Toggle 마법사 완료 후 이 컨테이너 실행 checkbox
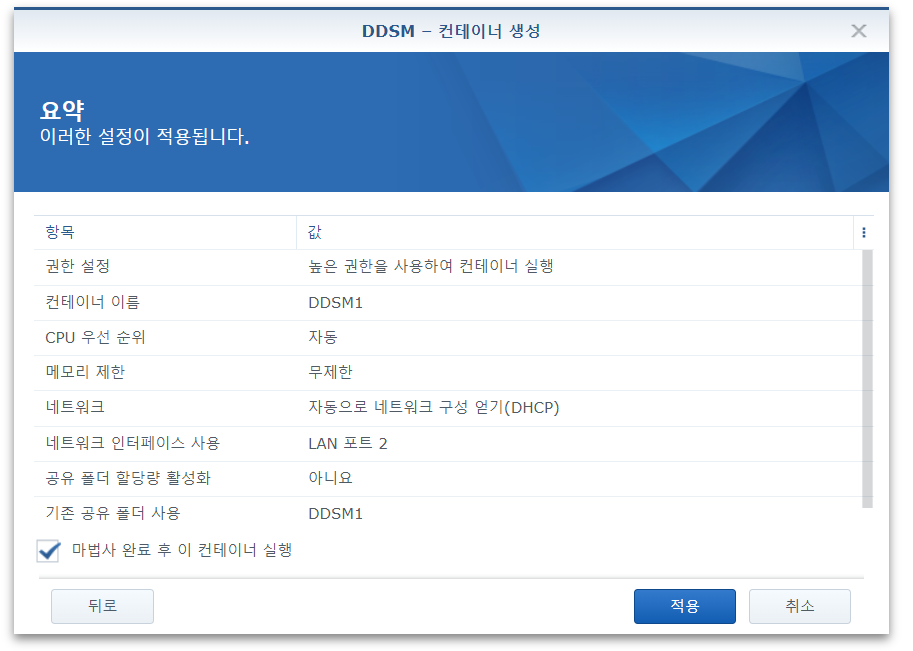 (48, 550)
